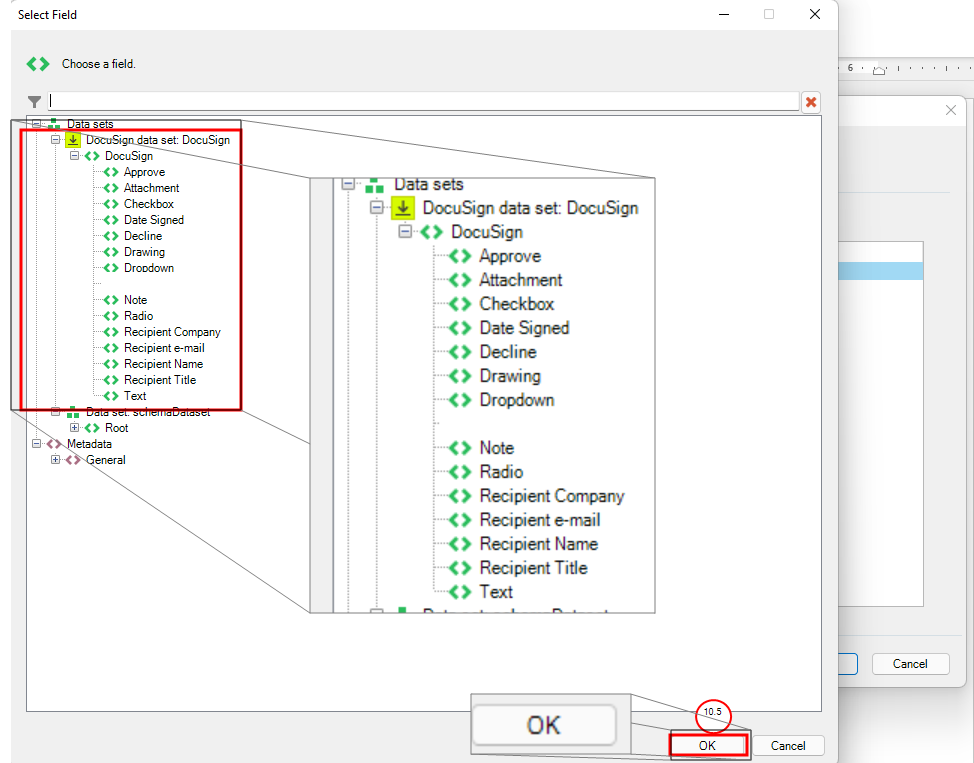Click the Attachment field icon in left tree
Viewport: 974px width, 763px height.
[111, 188]
